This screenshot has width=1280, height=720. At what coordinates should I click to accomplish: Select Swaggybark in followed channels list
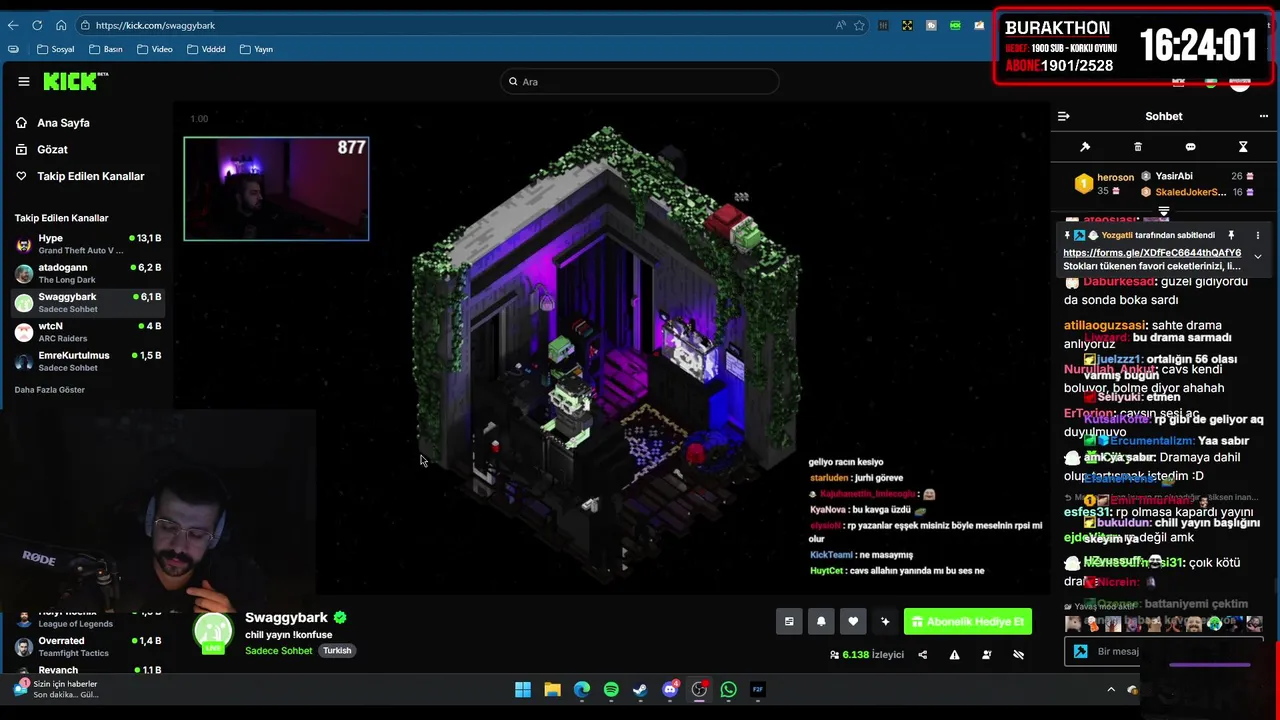(88, 302)
